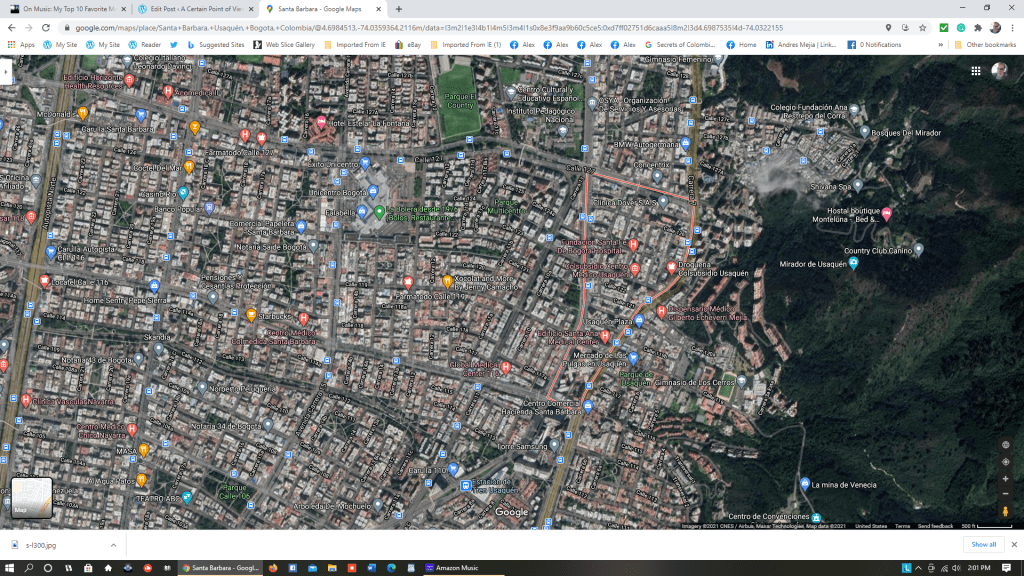
Task: Switch to the On Music browser tab
Action: tap(70, 8)
